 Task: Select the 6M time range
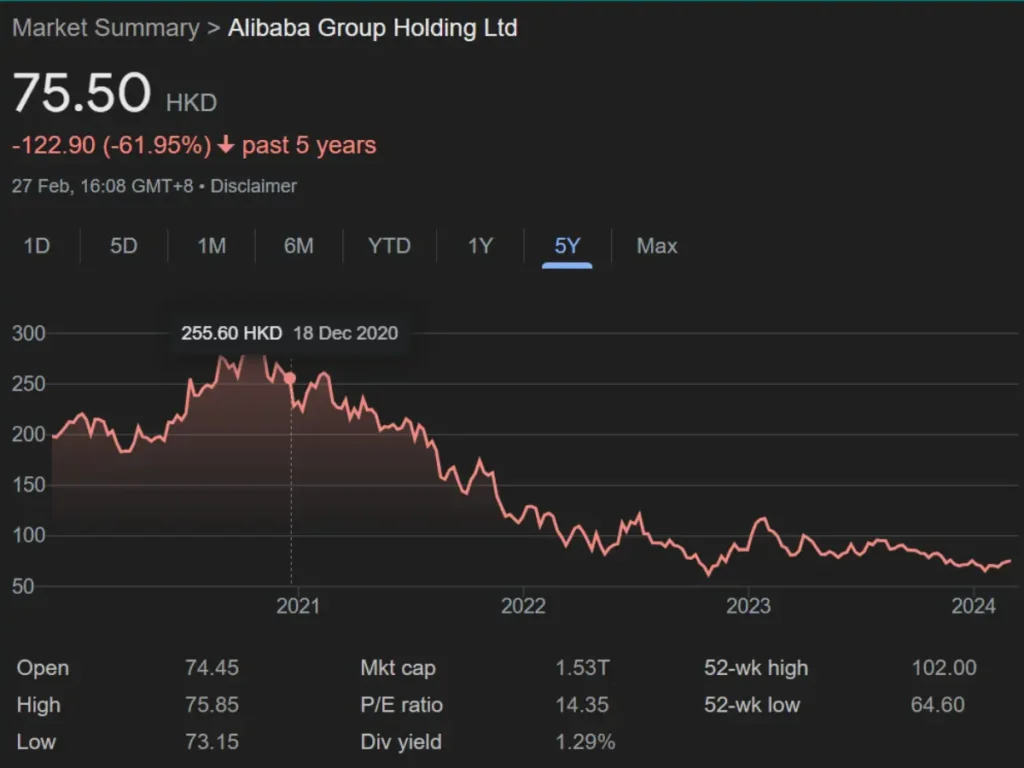[x=297, y=246]
